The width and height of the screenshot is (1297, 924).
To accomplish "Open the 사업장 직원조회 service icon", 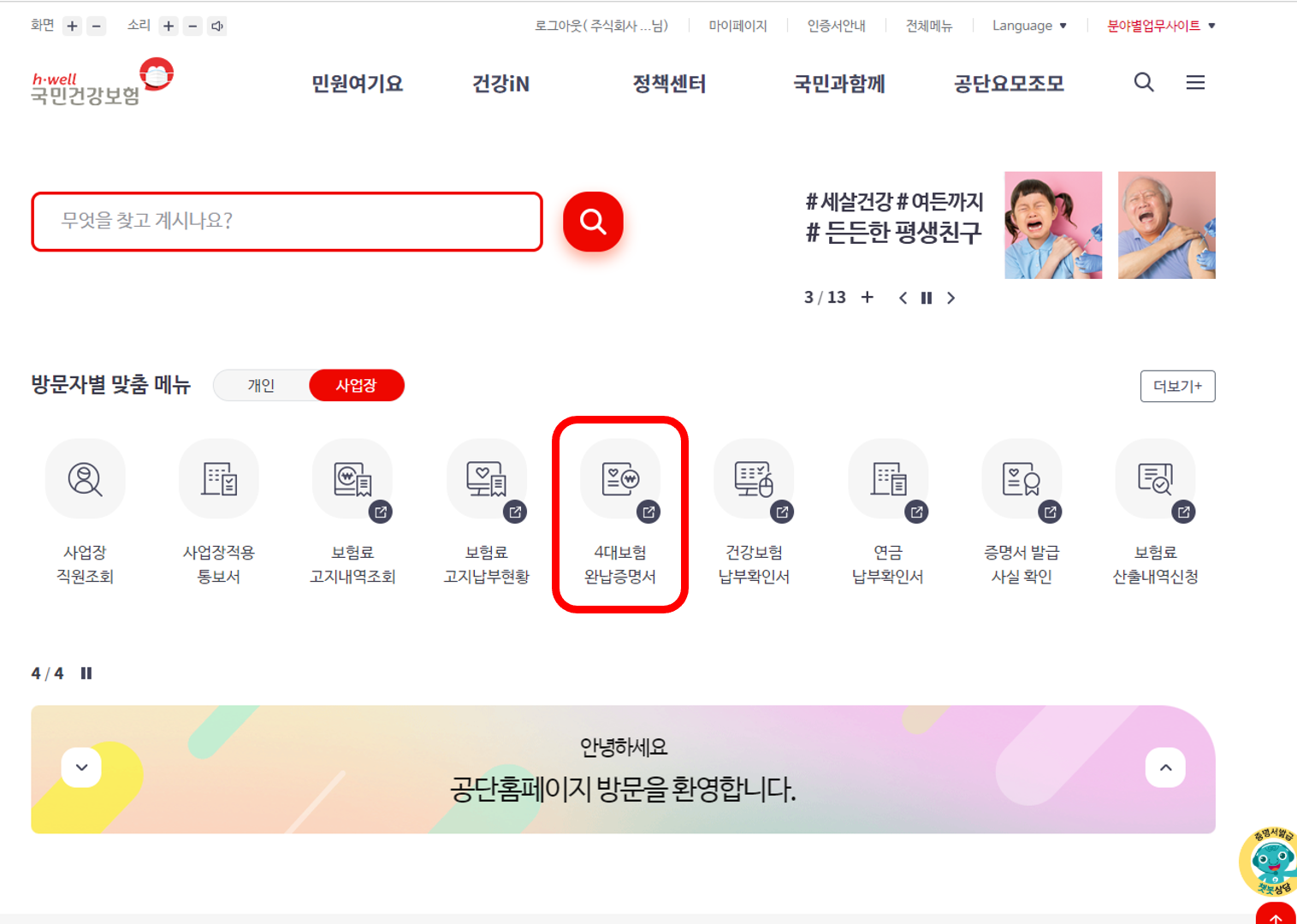I will coord(85,479).
